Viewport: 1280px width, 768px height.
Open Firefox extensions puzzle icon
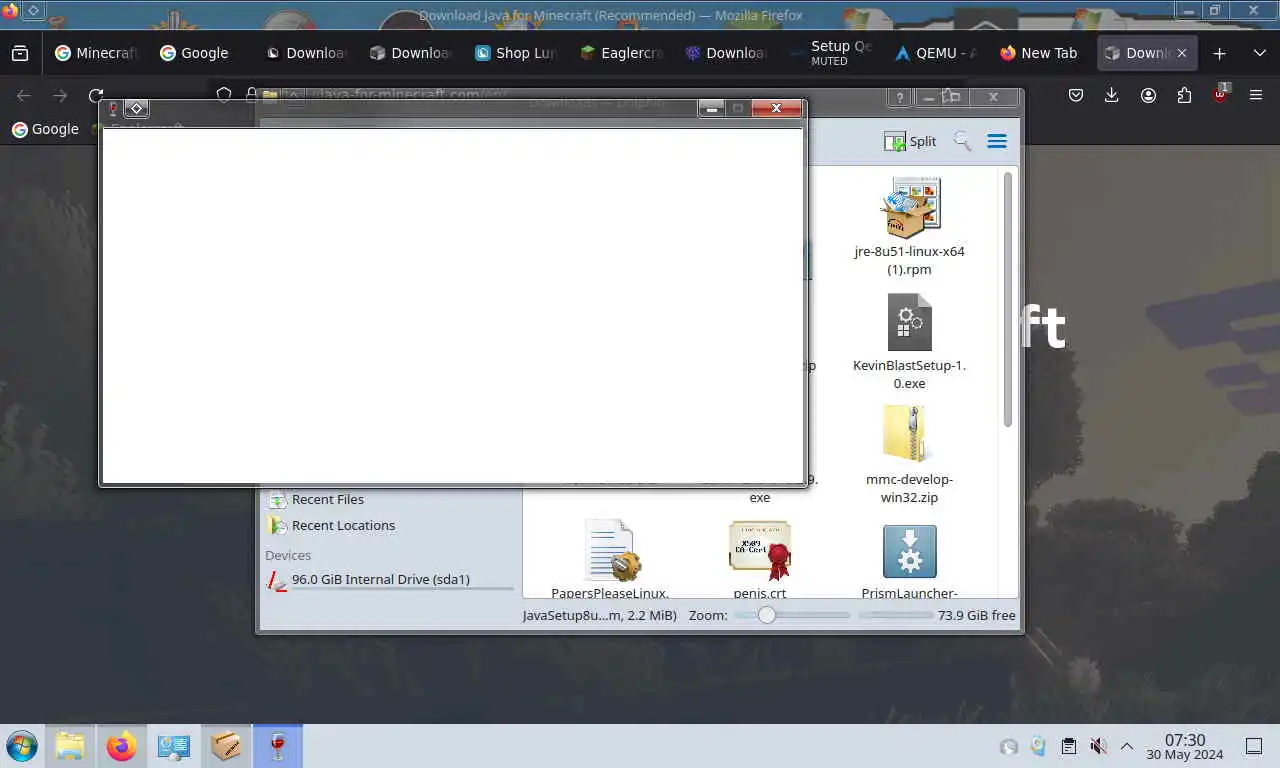(1185, 95)
